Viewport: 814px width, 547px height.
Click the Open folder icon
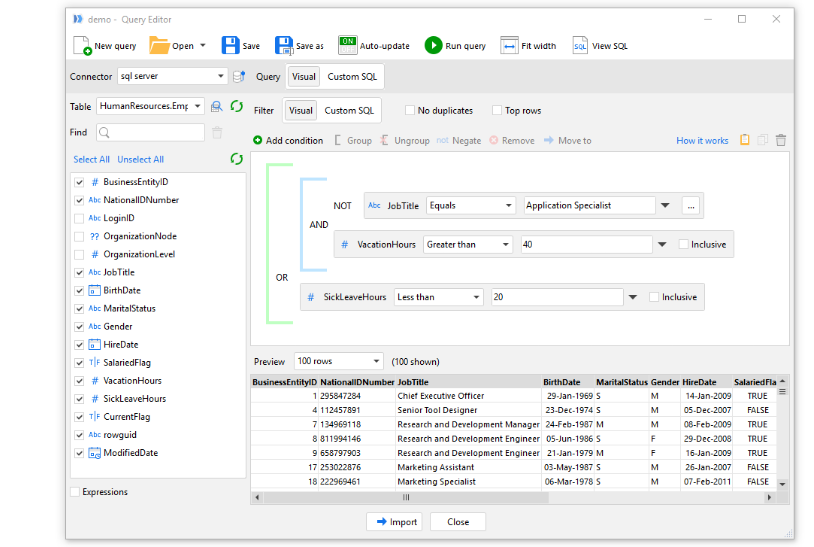[x=159, y=46]
